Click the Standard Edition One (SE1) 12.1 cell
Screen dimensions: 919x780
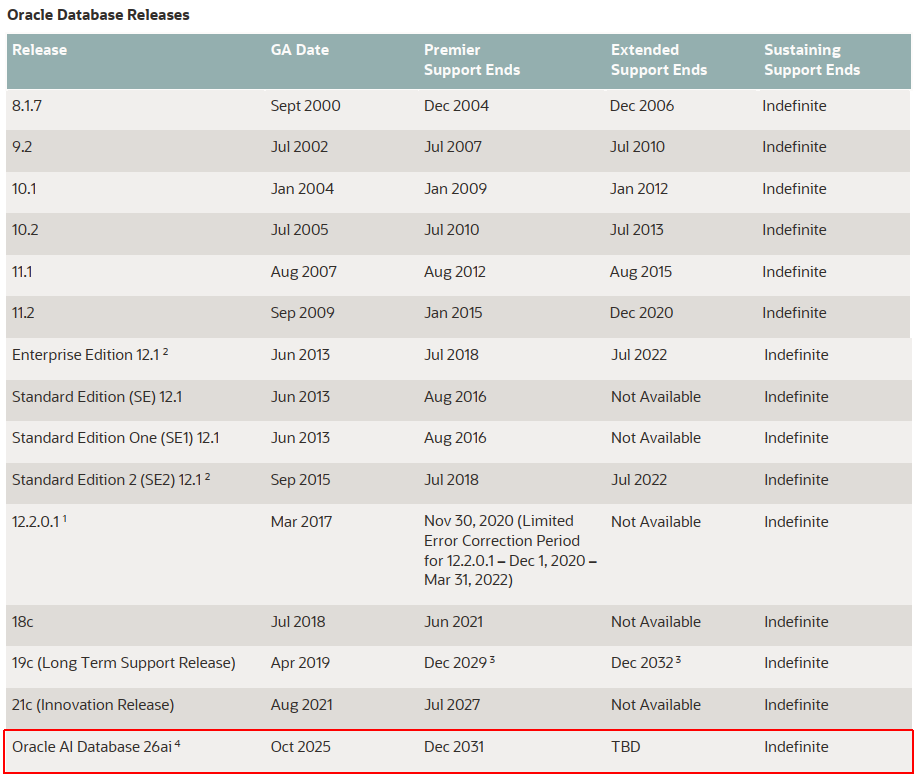[115, 438]
